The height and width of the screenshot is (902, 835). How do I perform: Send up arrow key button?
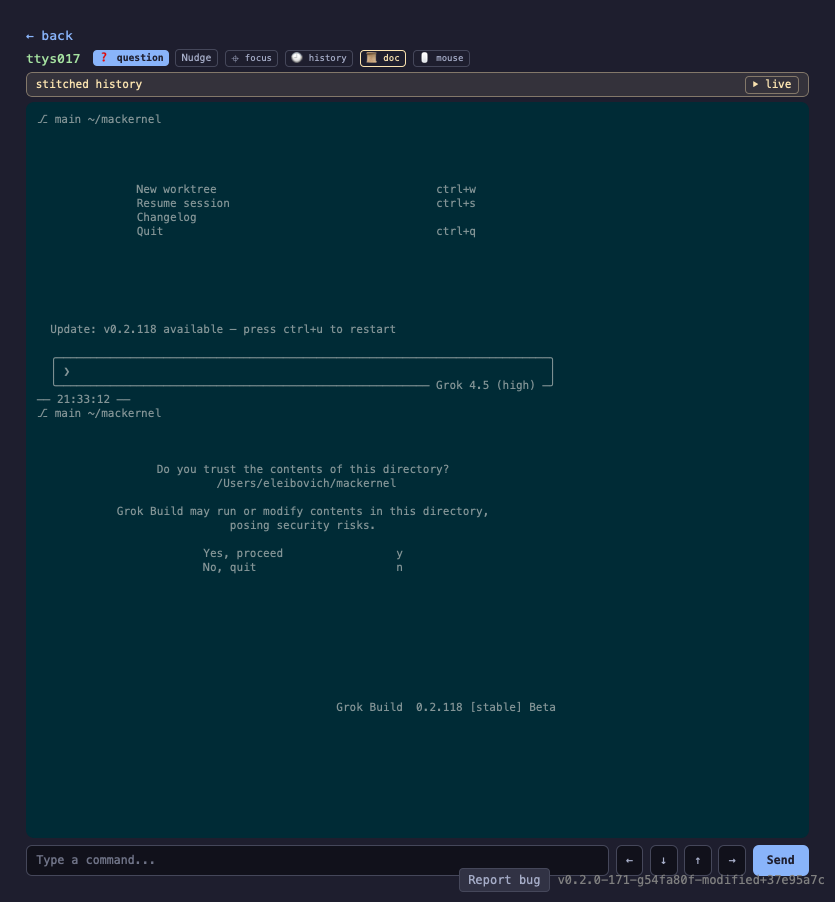(698, 861)
